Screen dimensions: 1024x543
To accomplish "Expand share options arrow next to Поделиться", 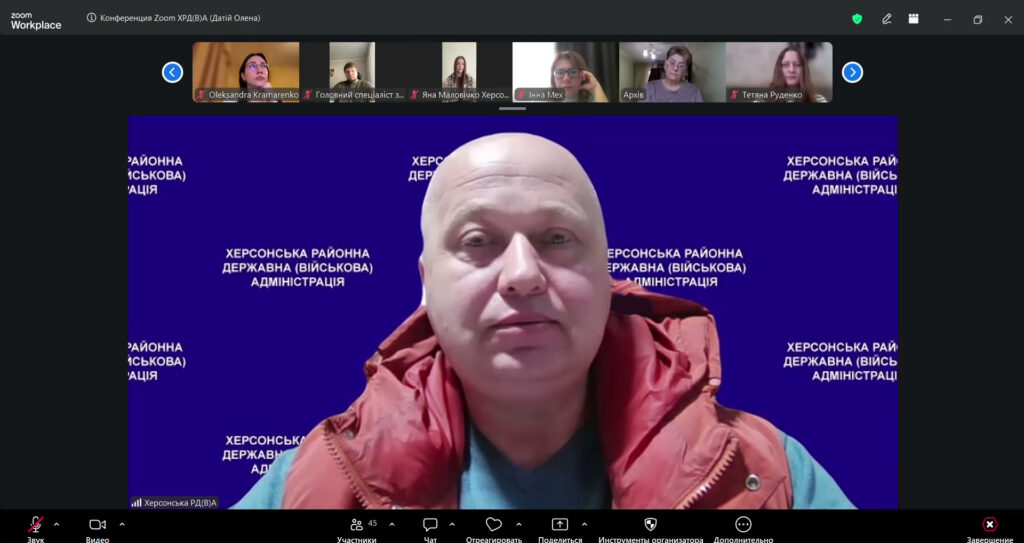I will 584,524.
